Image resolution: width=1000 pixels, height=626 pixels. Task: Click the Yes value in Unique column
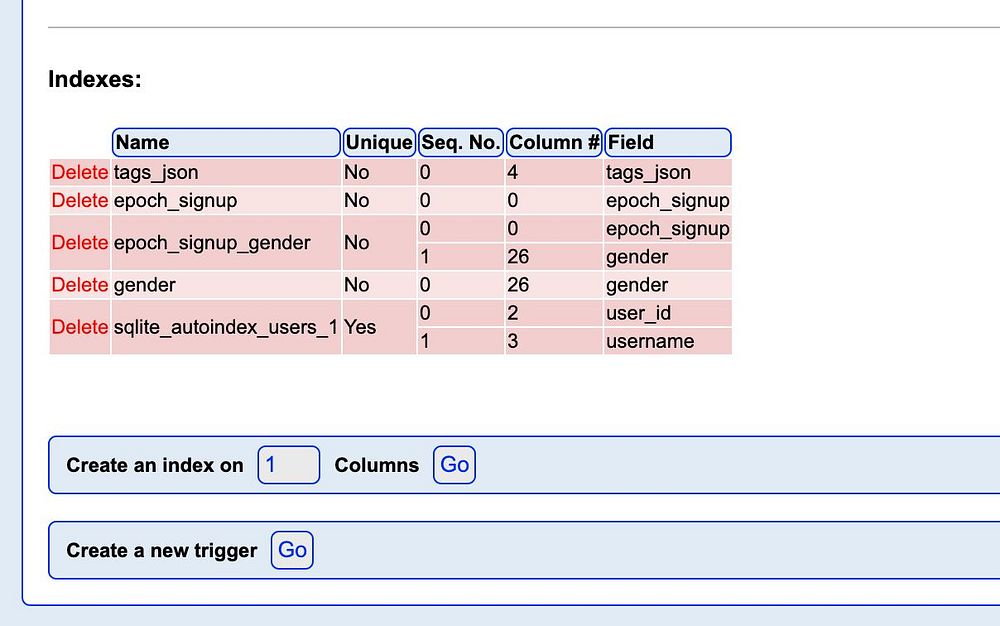[360, 327]
